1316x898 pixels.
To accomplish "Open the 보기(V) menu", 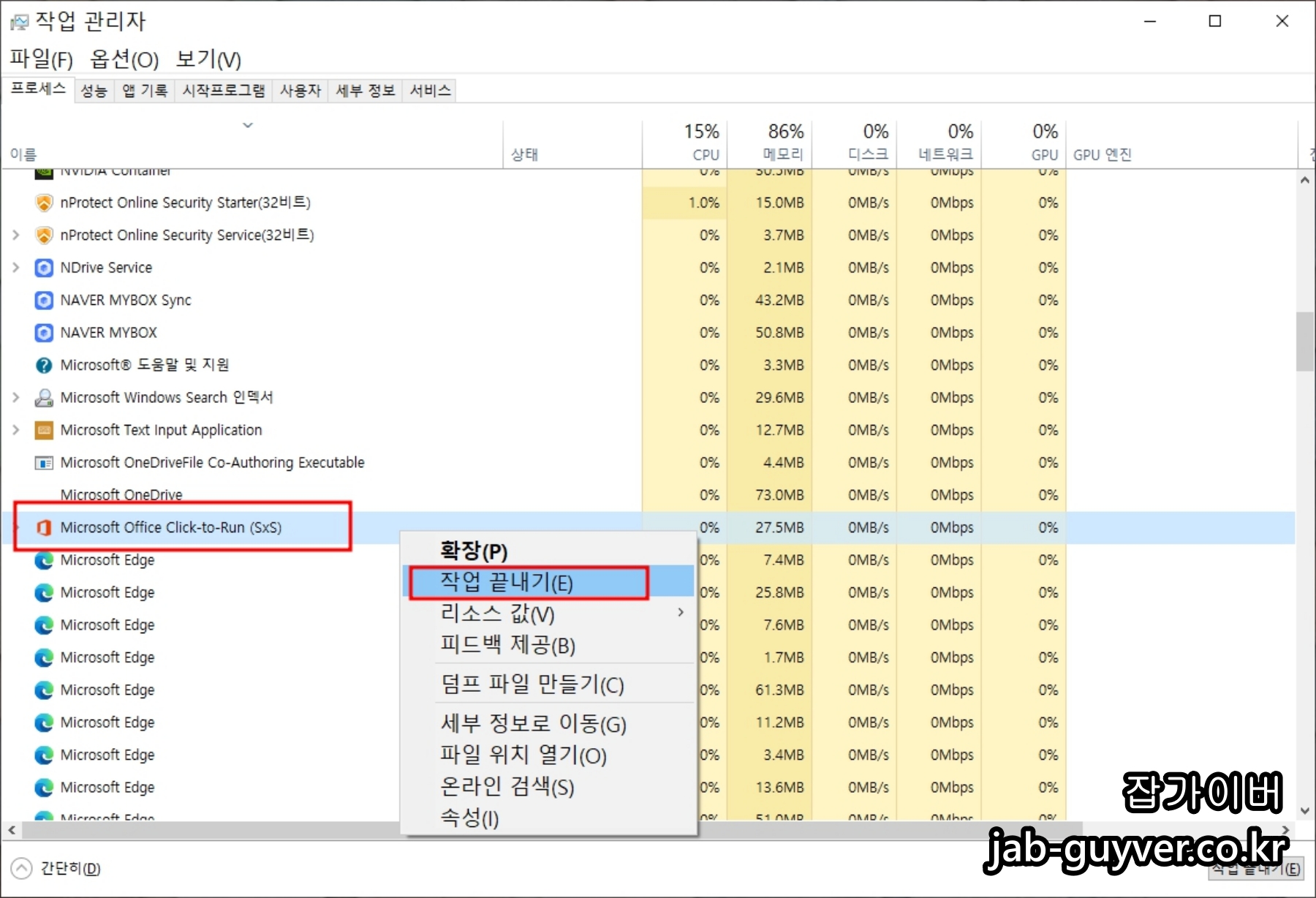I will coord(208,59).
